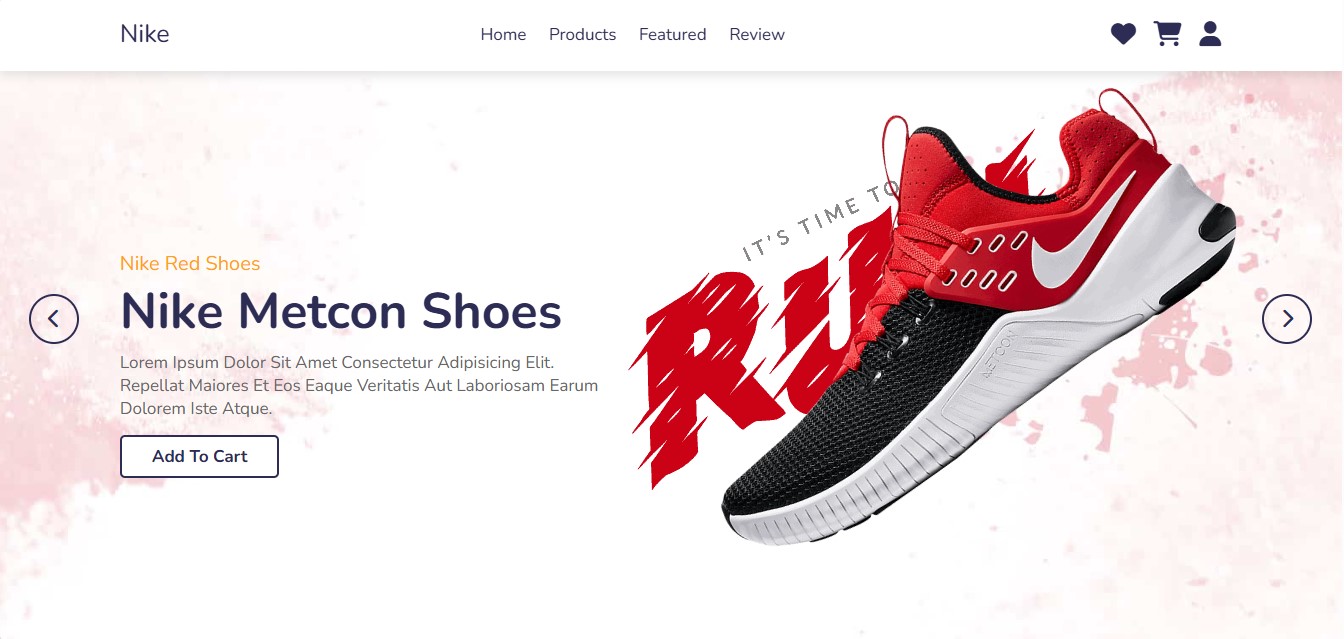Image resolution: width=1344 pixels, height=639 pixels.
Task: Click the user account icon
Action: tap(1210, 34)
